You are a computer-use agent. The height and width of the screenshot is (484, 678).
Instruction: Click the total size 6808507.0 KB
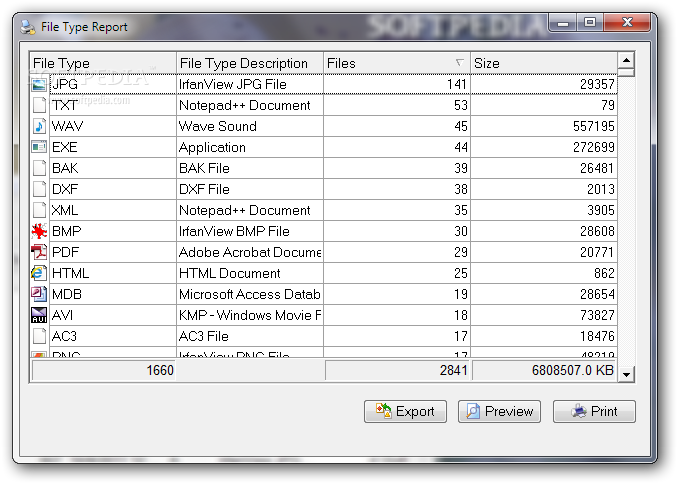pyautogui.click(x=572, y=370)
